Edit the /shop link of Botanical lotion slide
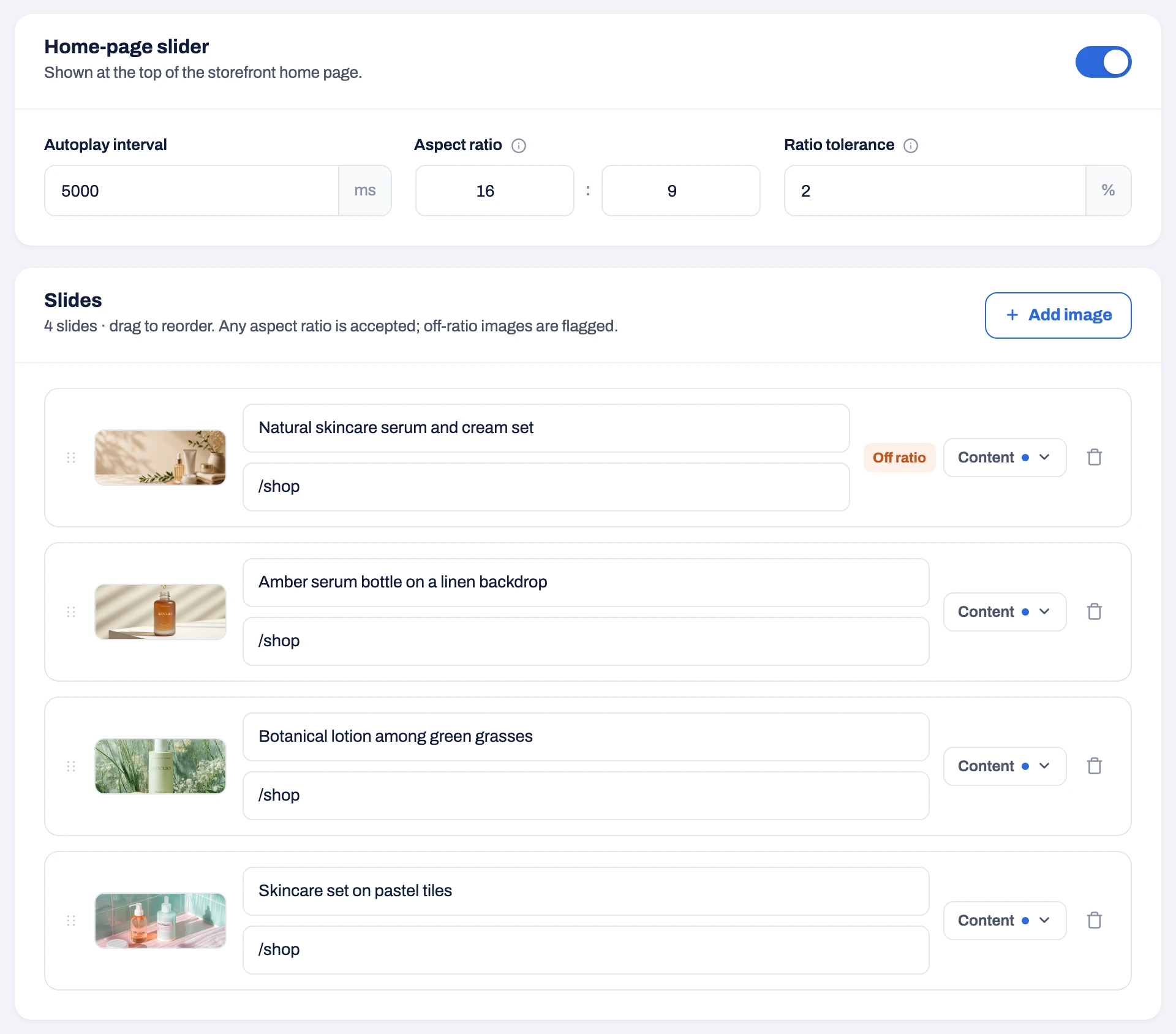 click(x=586, y=796)
